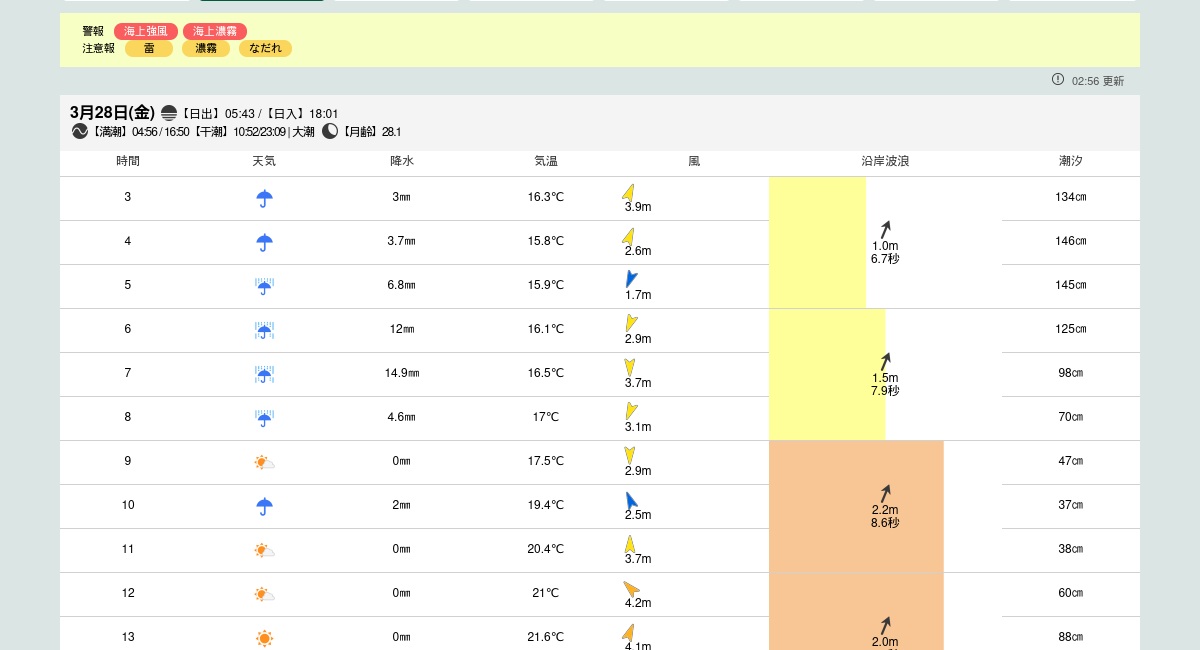Click the update time info icon
Image resolution: width=1200 pixels, height=650 pixels.
coord(1058,80)
